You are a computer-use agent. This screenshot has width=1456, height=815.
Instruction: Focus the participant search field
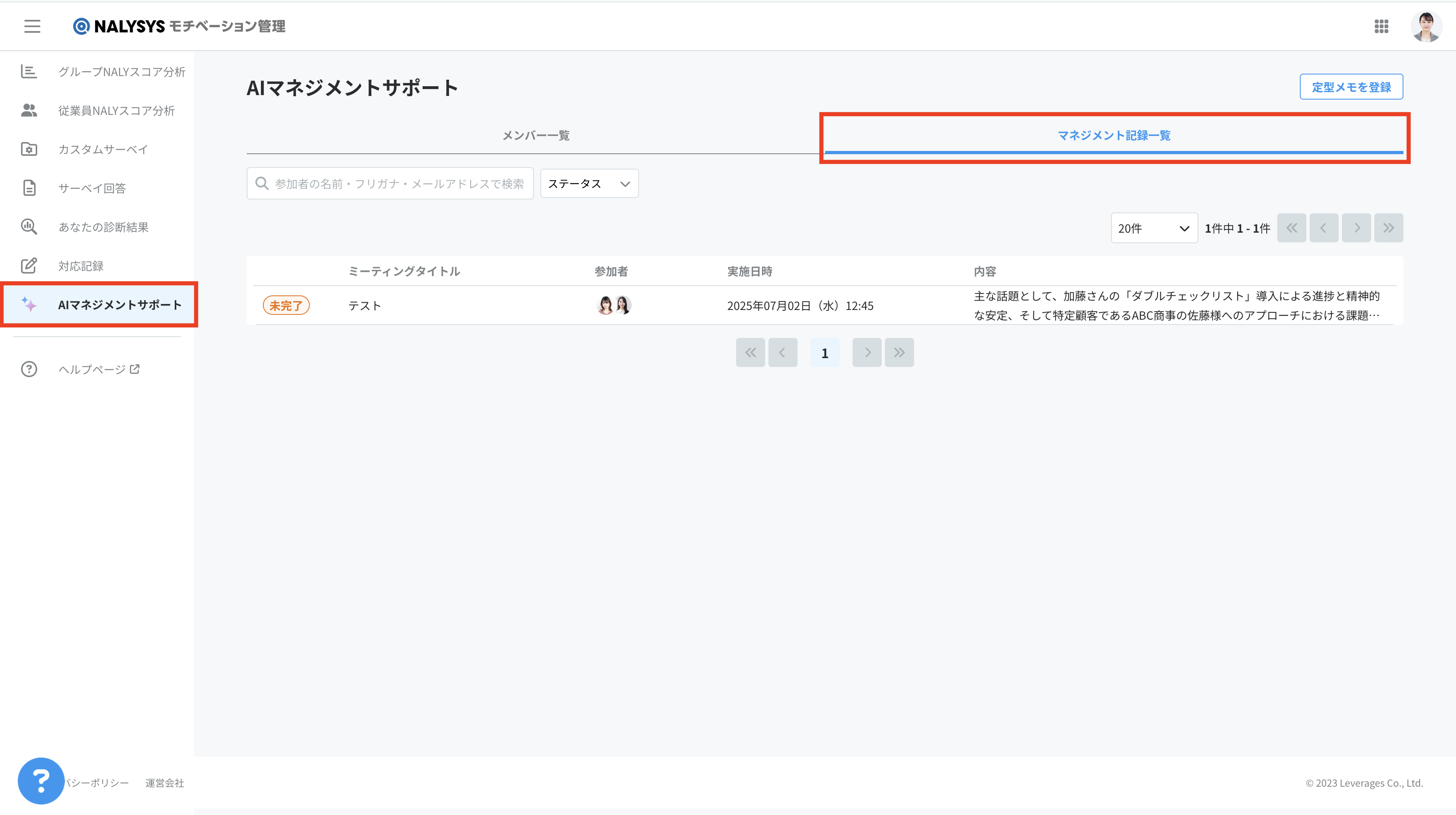pyautogui.click(x=390, y=183)
